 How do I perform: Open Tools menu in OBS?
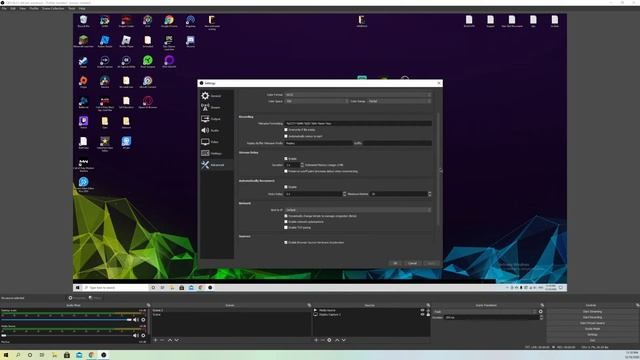71,8
